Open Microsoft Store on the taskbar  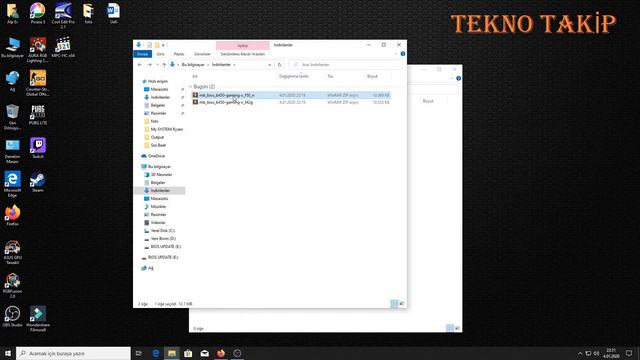pos(188,353)
